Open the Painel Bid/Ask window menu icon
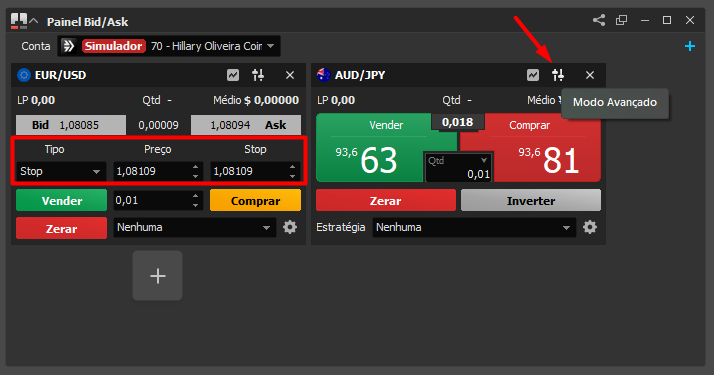The image size is (714, 375). (x=19, y=21)
